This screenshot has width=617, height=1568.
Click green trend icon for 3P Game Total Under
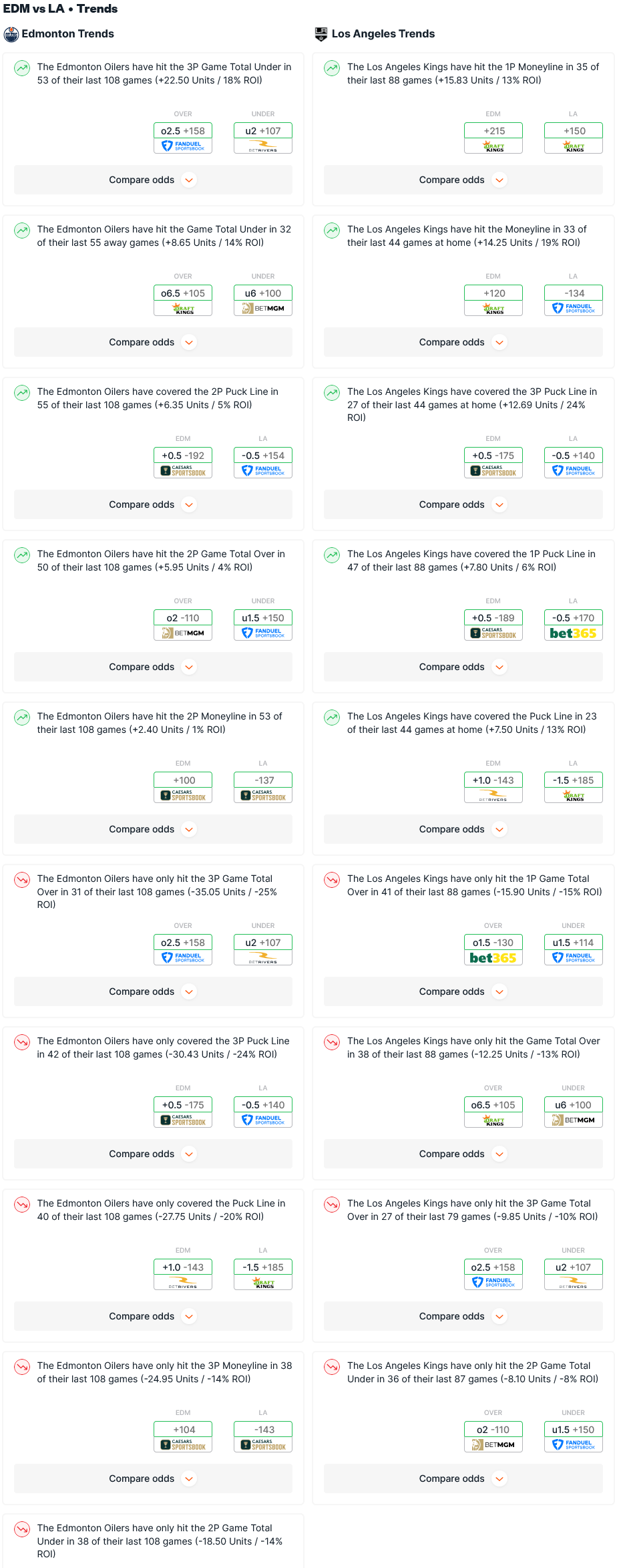point(23,68)
